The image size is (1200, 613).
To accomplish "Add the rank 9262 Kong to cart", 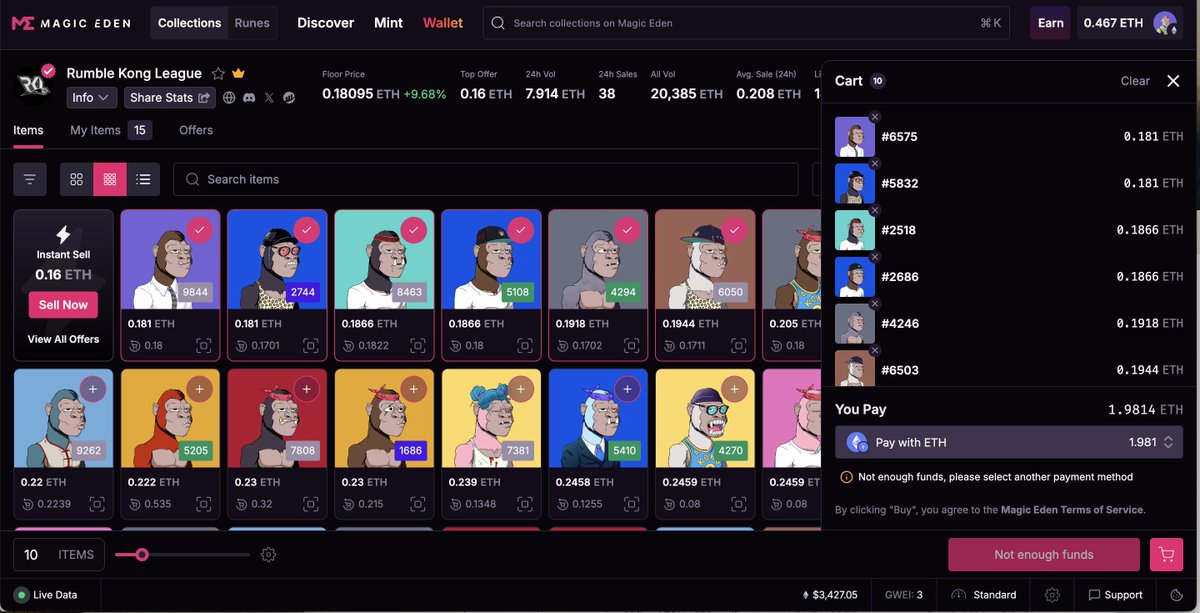I will click(92, 389).
